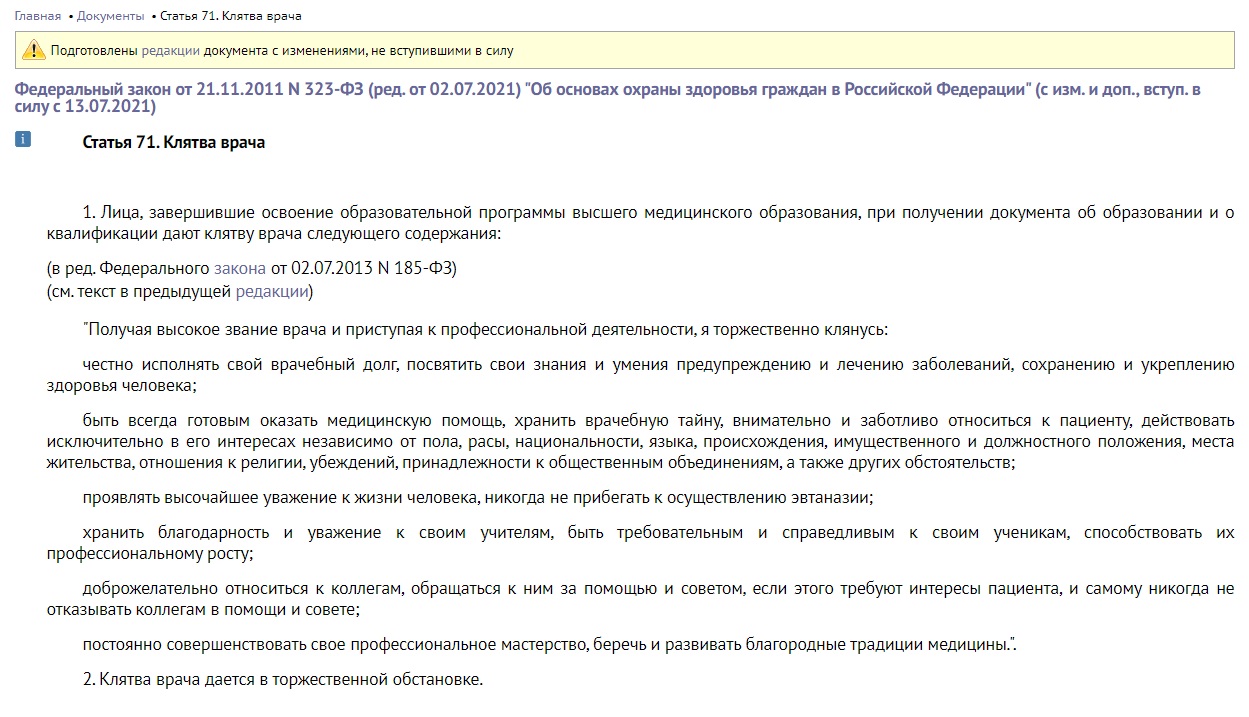The width and height of the screenshot is (1249, 717).
Task: Click the text (см. текст в предыдущей
Action: point(139,291)
